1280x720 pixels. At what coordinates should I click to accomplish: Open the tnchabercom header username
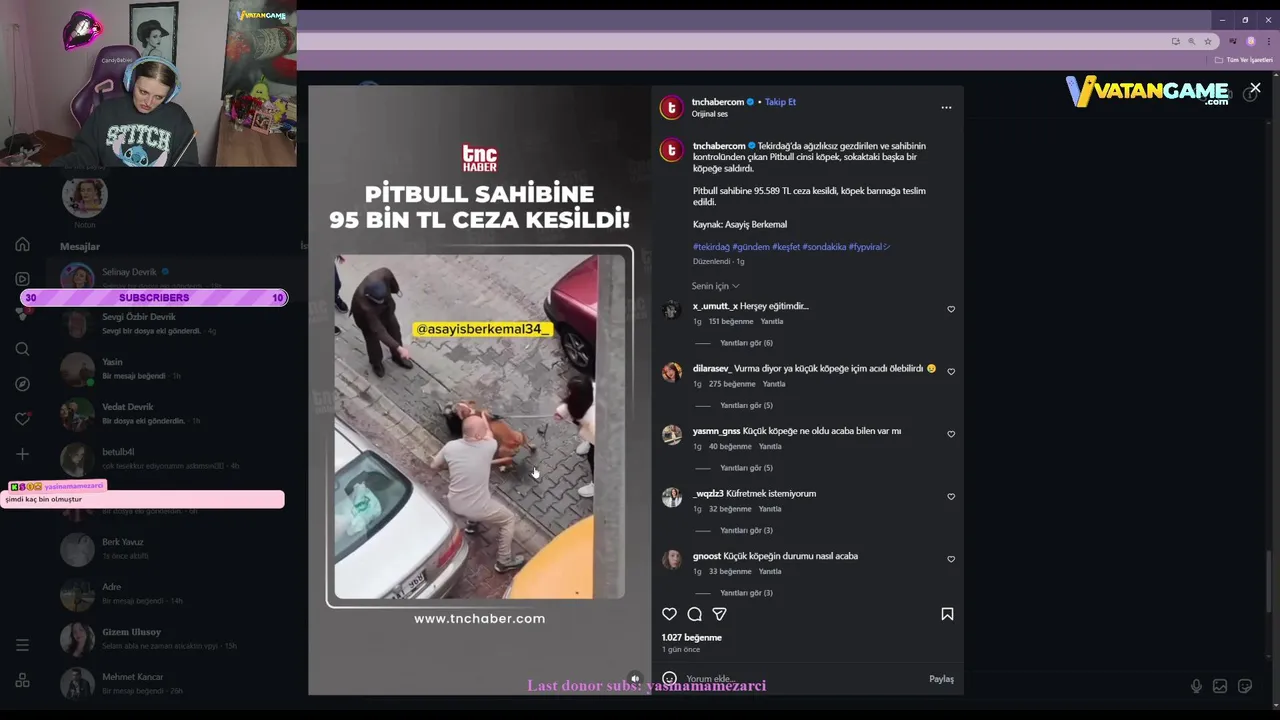tap(718, 102)
